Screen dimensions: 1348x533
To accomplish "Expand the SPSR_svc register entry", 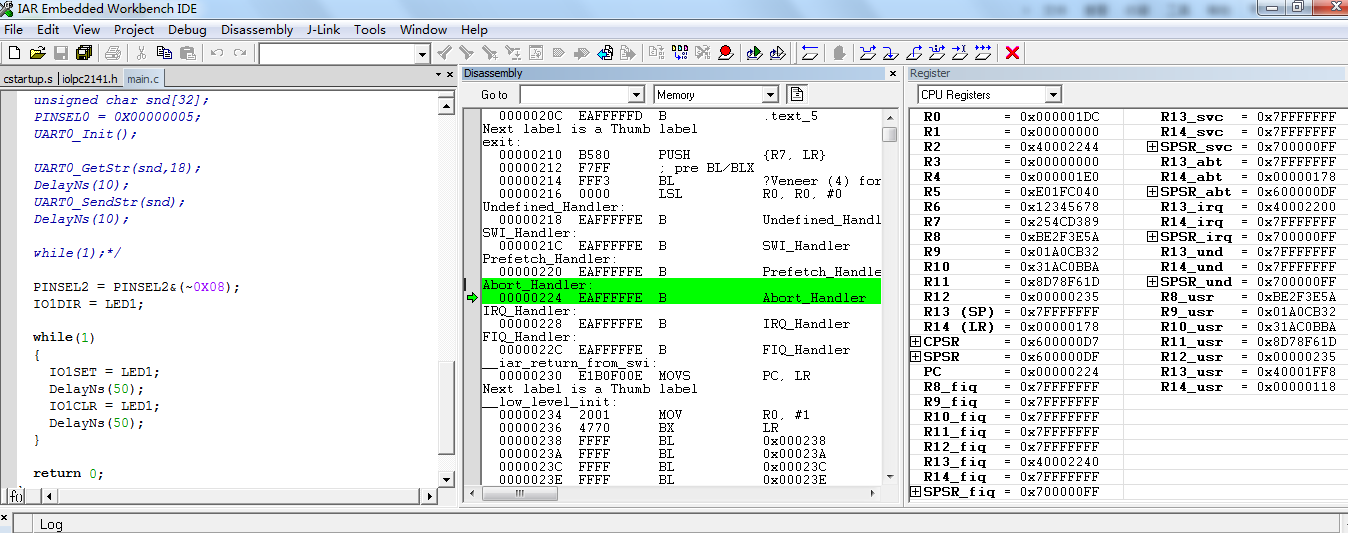I will [1152, 147].
